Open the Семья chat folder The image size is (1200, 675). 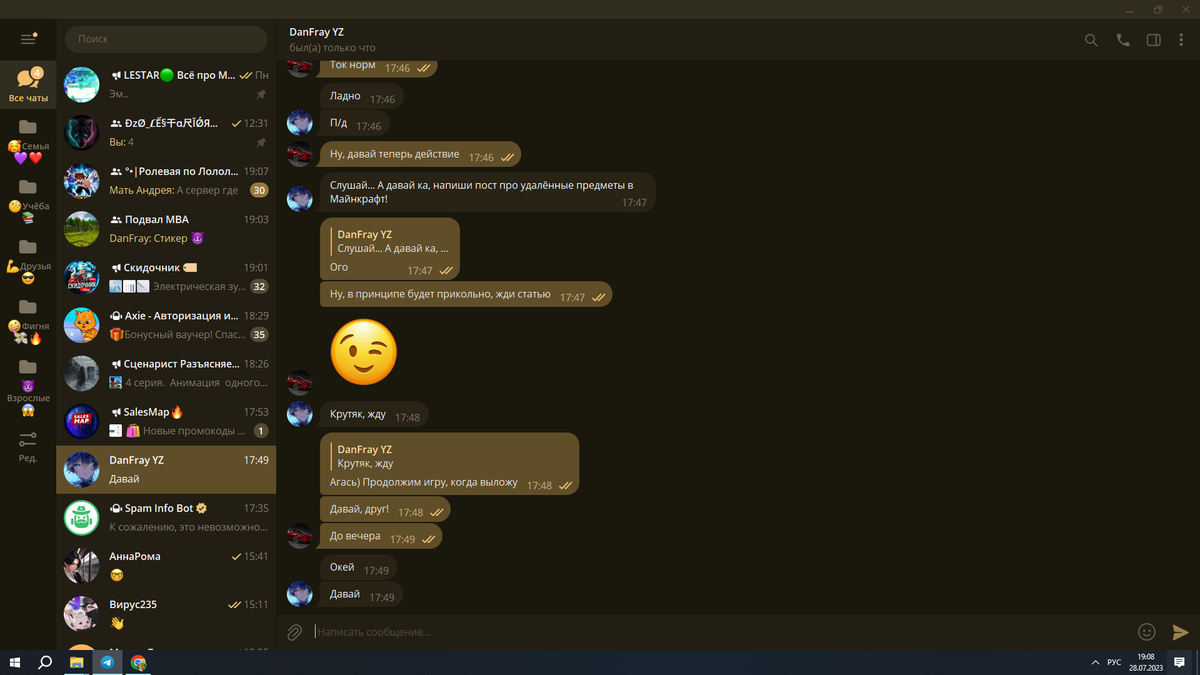(x=28, y=141)
